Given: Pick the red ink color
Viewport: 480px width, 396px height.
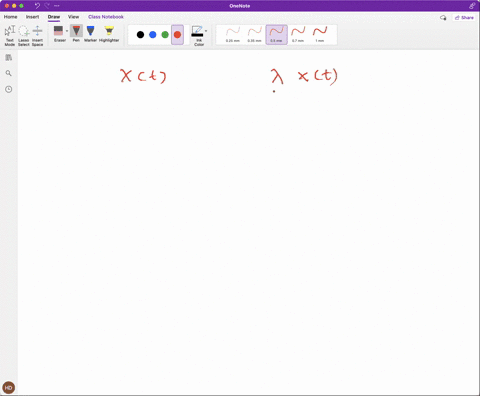Looking at the screenshot, I should coord(177,35).
